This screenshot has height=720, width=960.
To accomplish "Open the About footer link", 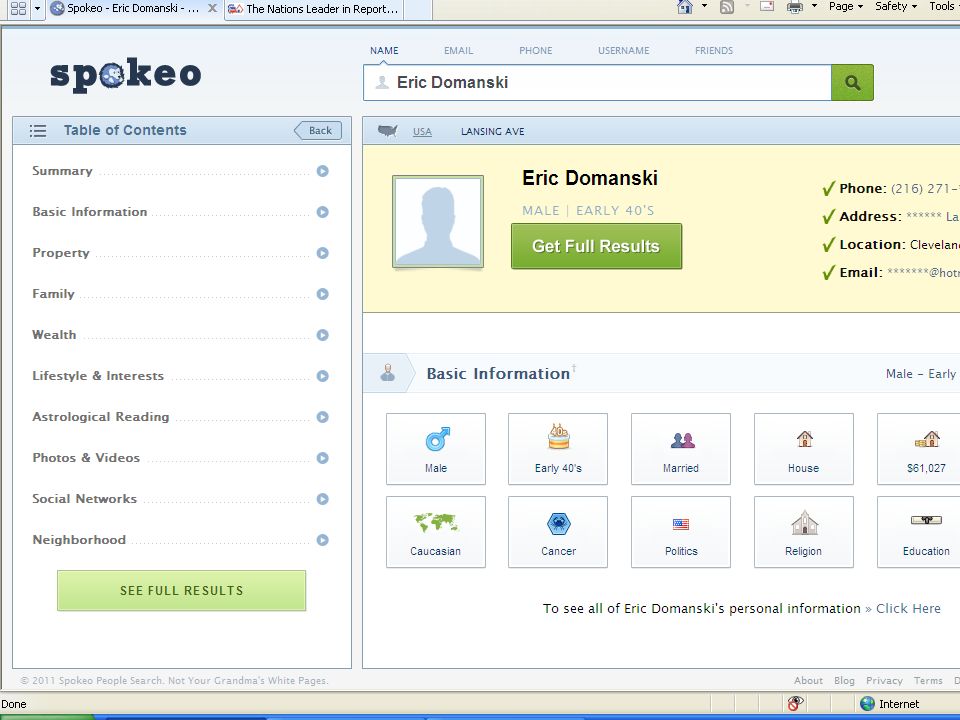I will click(x=808, y=680).
